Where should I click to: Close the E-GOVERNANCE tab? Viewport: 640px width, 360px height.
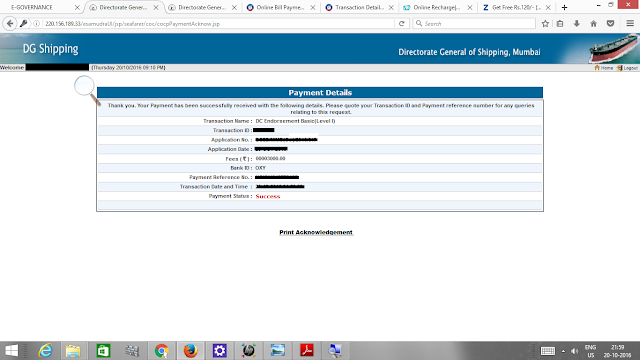[77, 7]
